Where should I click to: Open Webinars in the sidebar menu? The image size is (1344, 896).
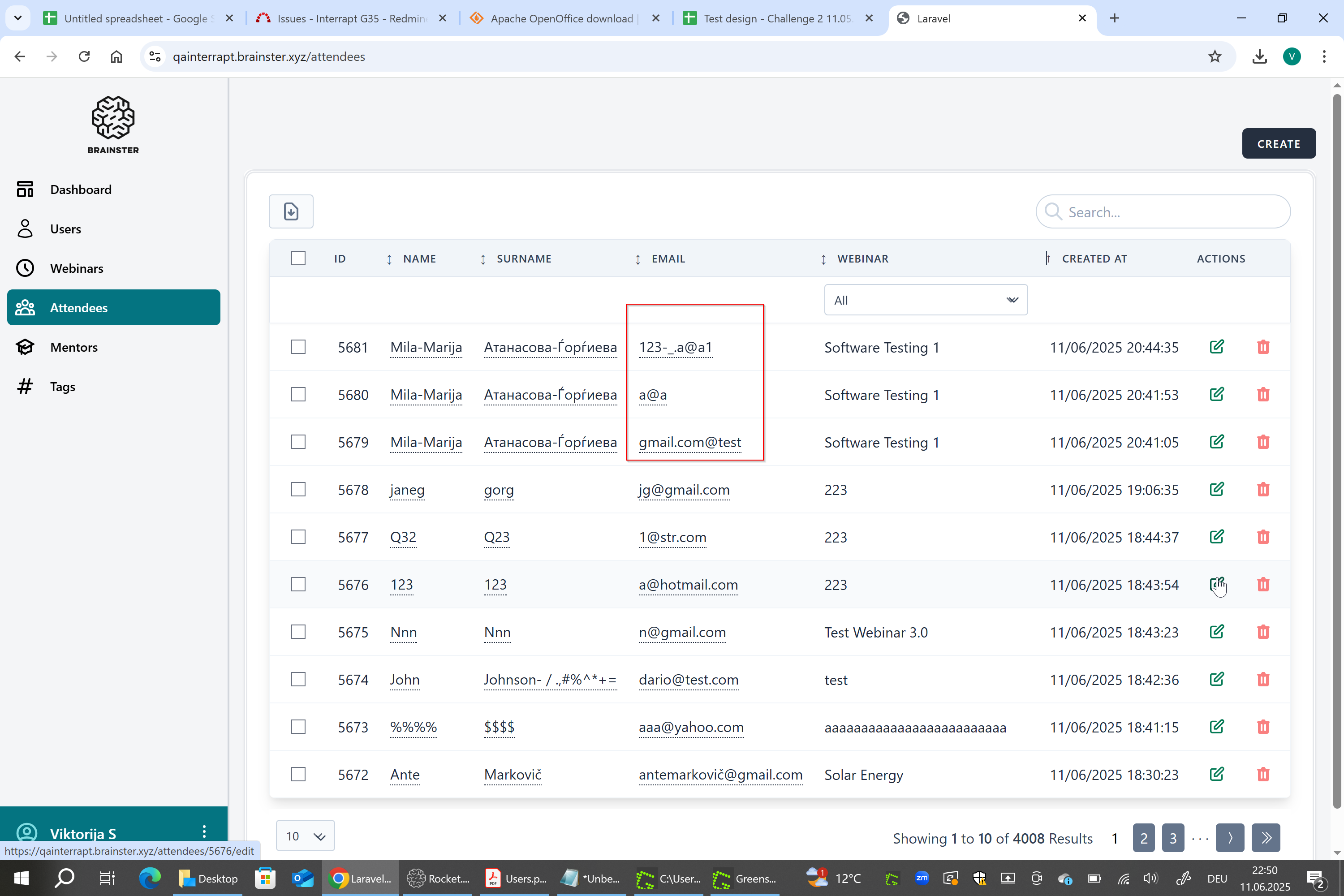click(77, 268)
